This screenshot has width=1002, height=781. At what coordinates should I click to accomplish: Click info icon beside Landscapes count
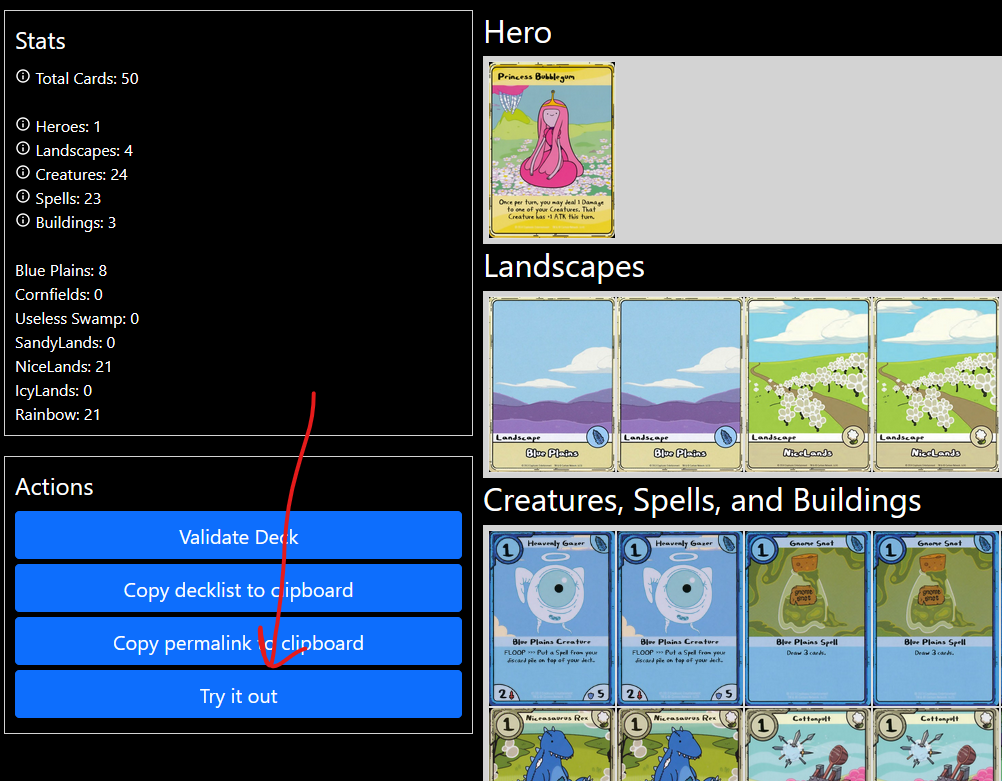[23, 149]
